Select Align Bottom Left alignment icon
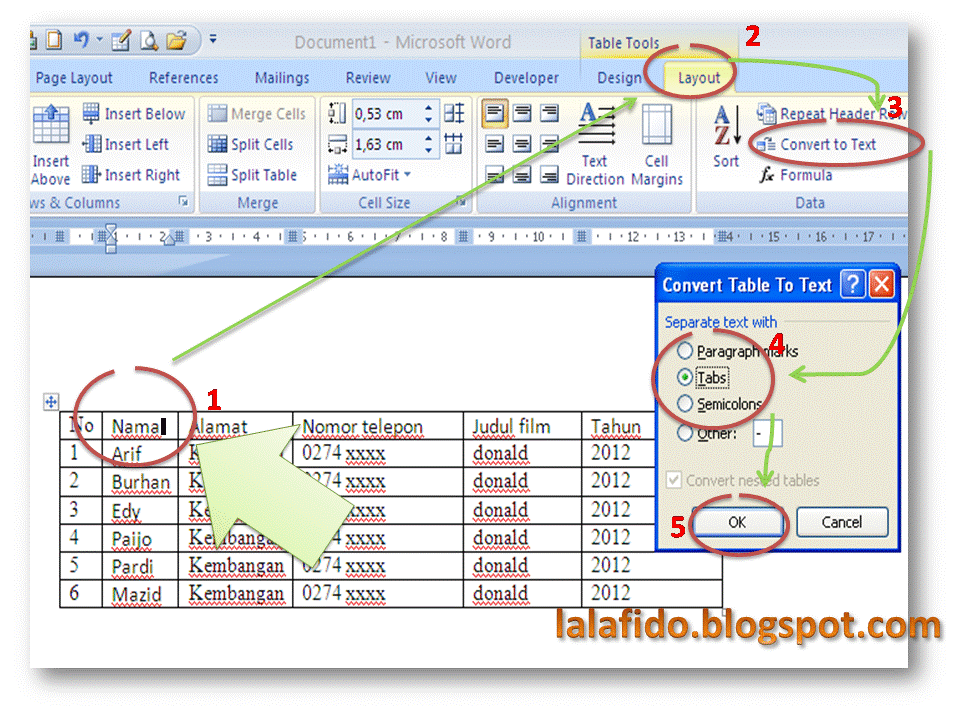Viewport: 960px width, 720px height. [495, 174]
